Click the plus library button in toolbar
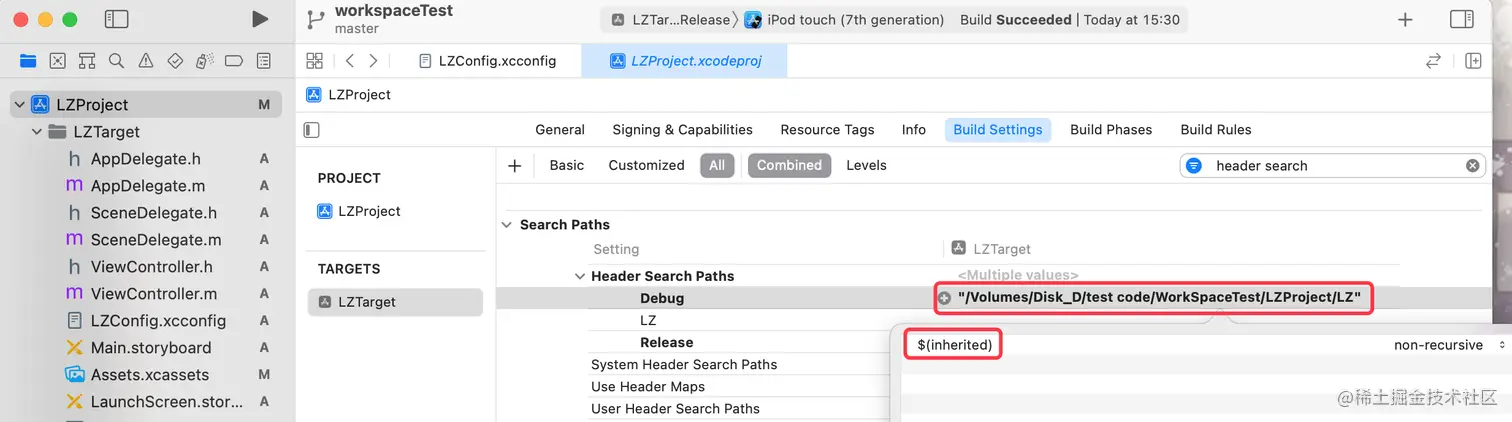 coord(1405,20)
